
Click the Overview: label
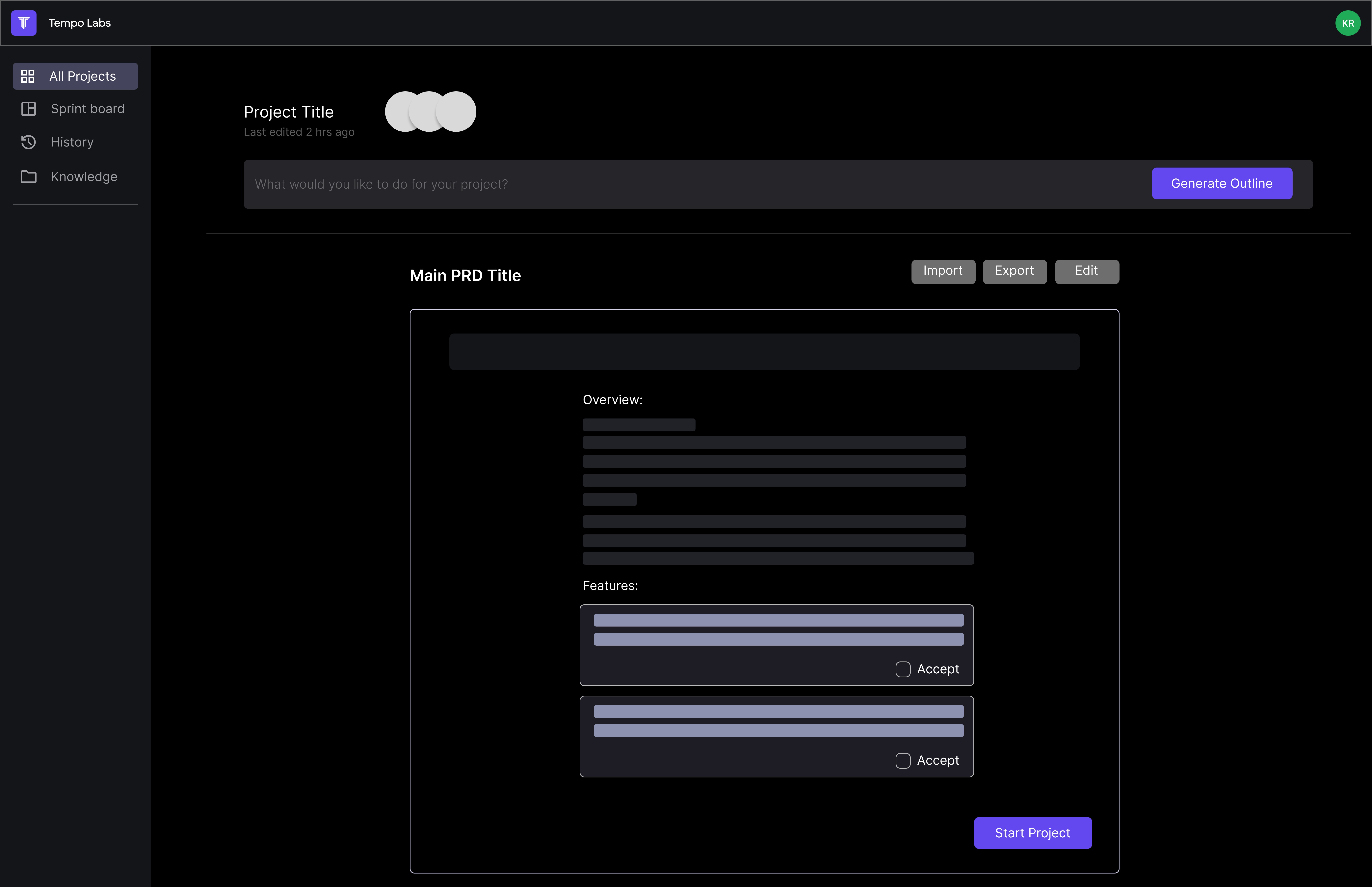click(613, 400)
